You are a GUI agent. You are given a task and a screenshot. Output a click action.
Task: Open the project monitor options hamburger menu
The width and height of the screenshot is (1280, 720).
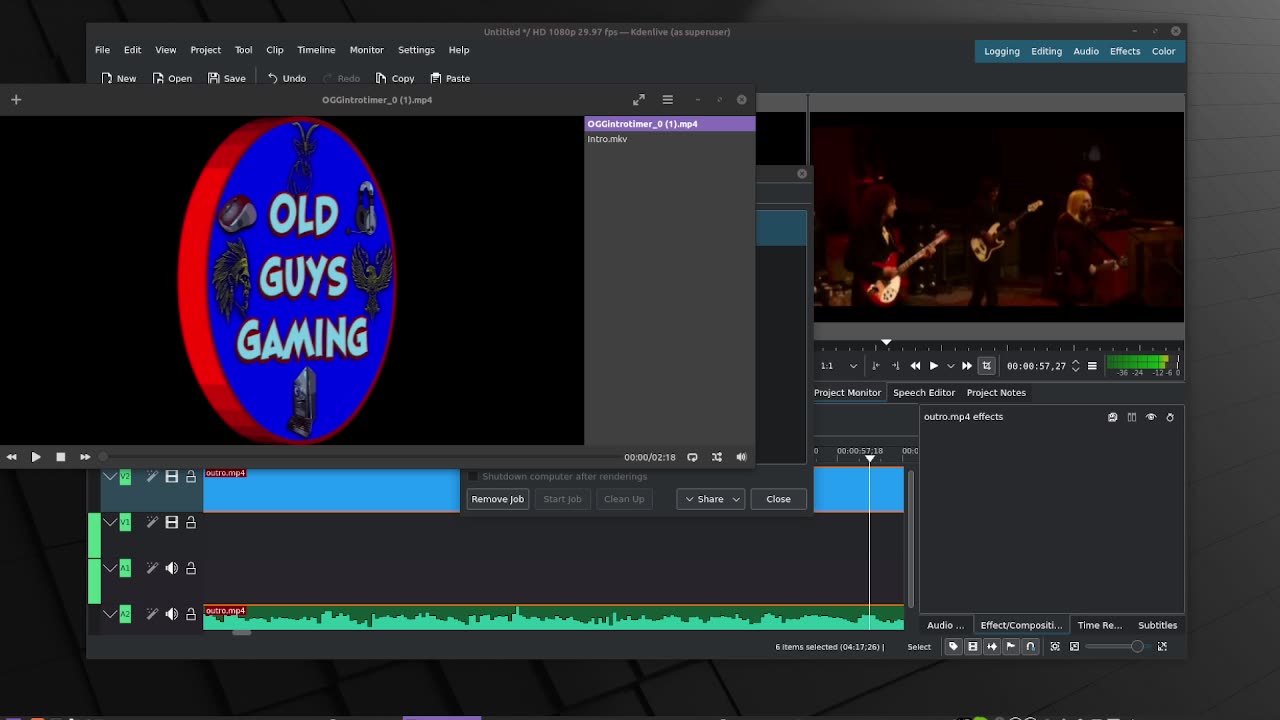pos(1092,366)
